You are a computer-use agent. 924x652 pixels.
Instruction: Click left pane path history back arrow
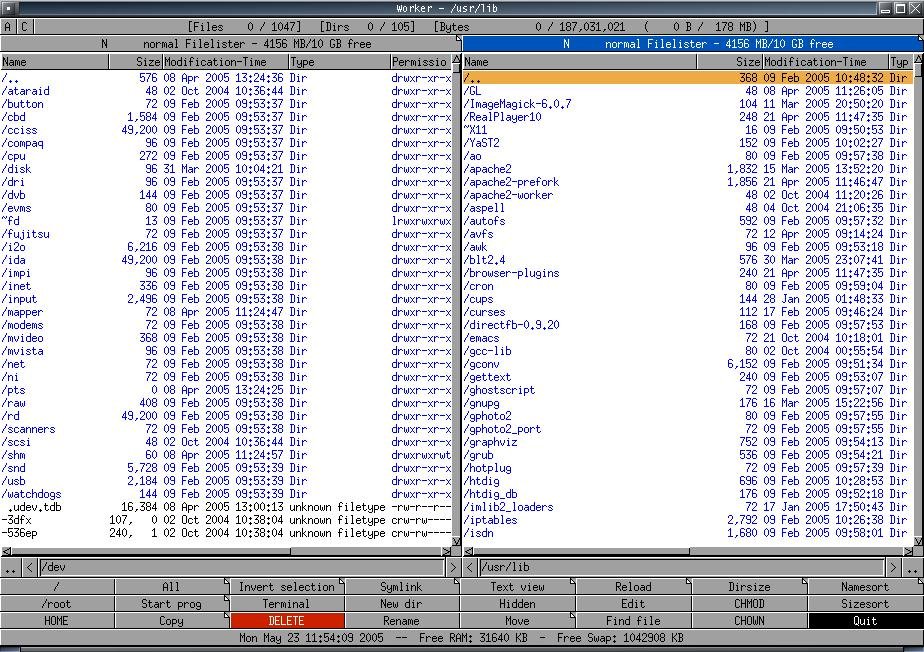coord(29,568)
